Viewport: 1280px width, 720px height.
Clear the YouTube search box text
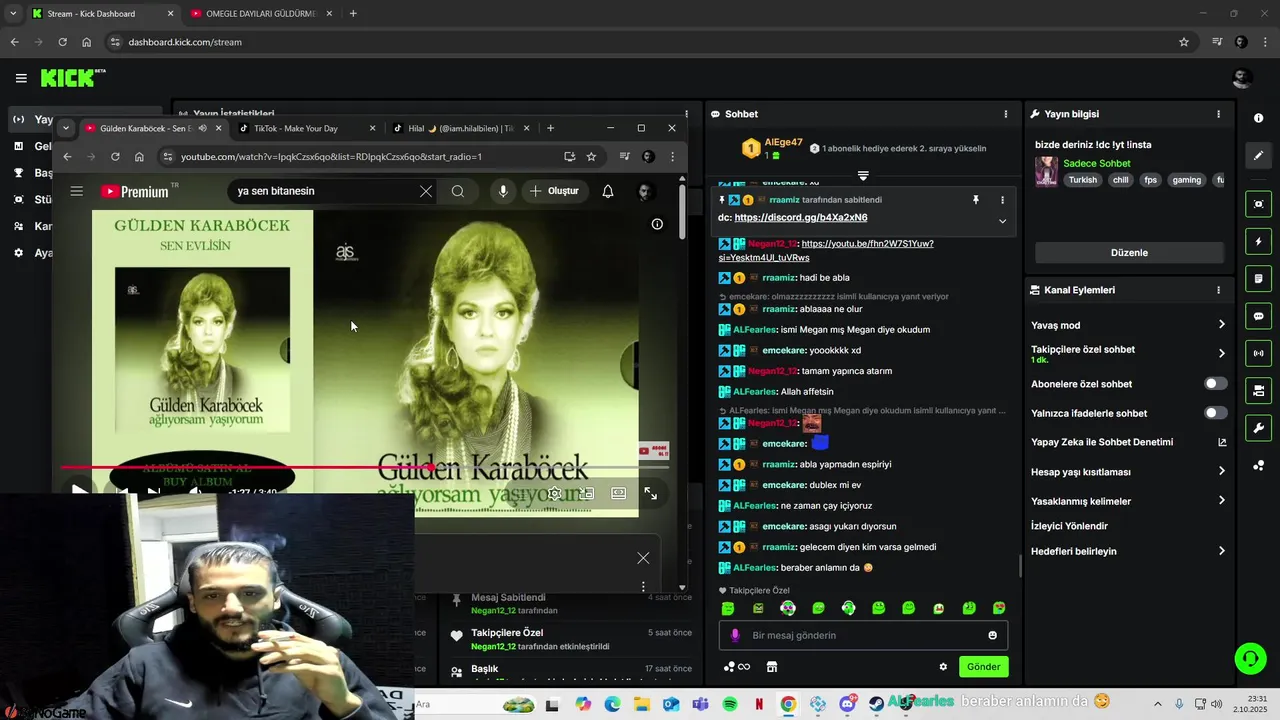pos(426,191)
